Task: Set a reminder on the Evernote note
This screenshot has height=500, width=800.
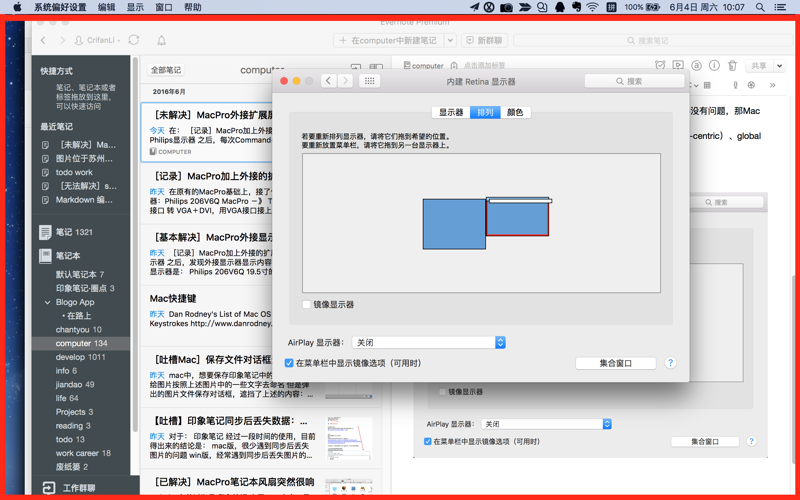Action: 660,65
